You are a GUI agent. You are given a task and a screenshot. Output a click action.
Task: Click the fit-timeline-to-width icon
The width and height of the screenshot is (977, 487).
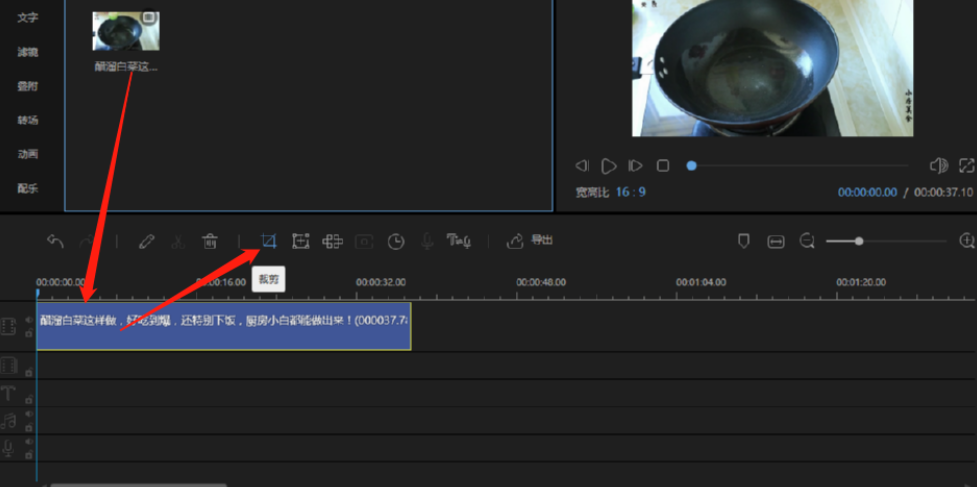(x=775, y=241)
